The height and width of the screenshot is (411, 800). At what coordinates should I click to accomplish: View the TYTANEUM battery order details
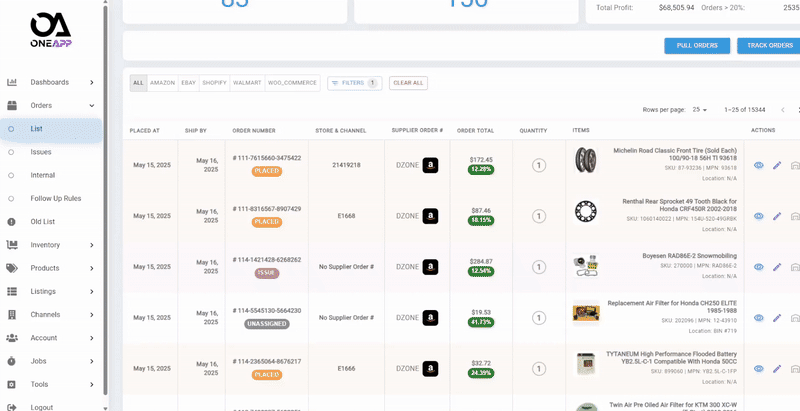click(x=759, y=368)
